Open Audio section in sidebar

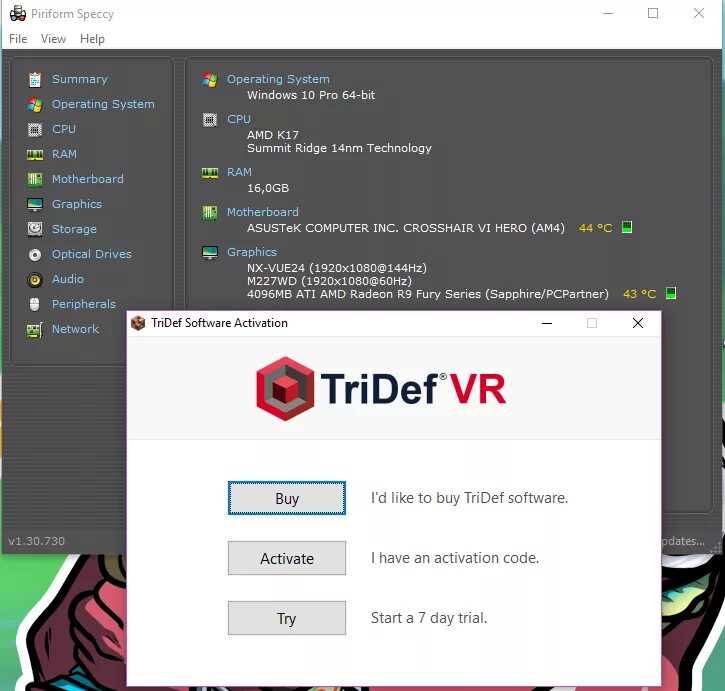(68, 279)
